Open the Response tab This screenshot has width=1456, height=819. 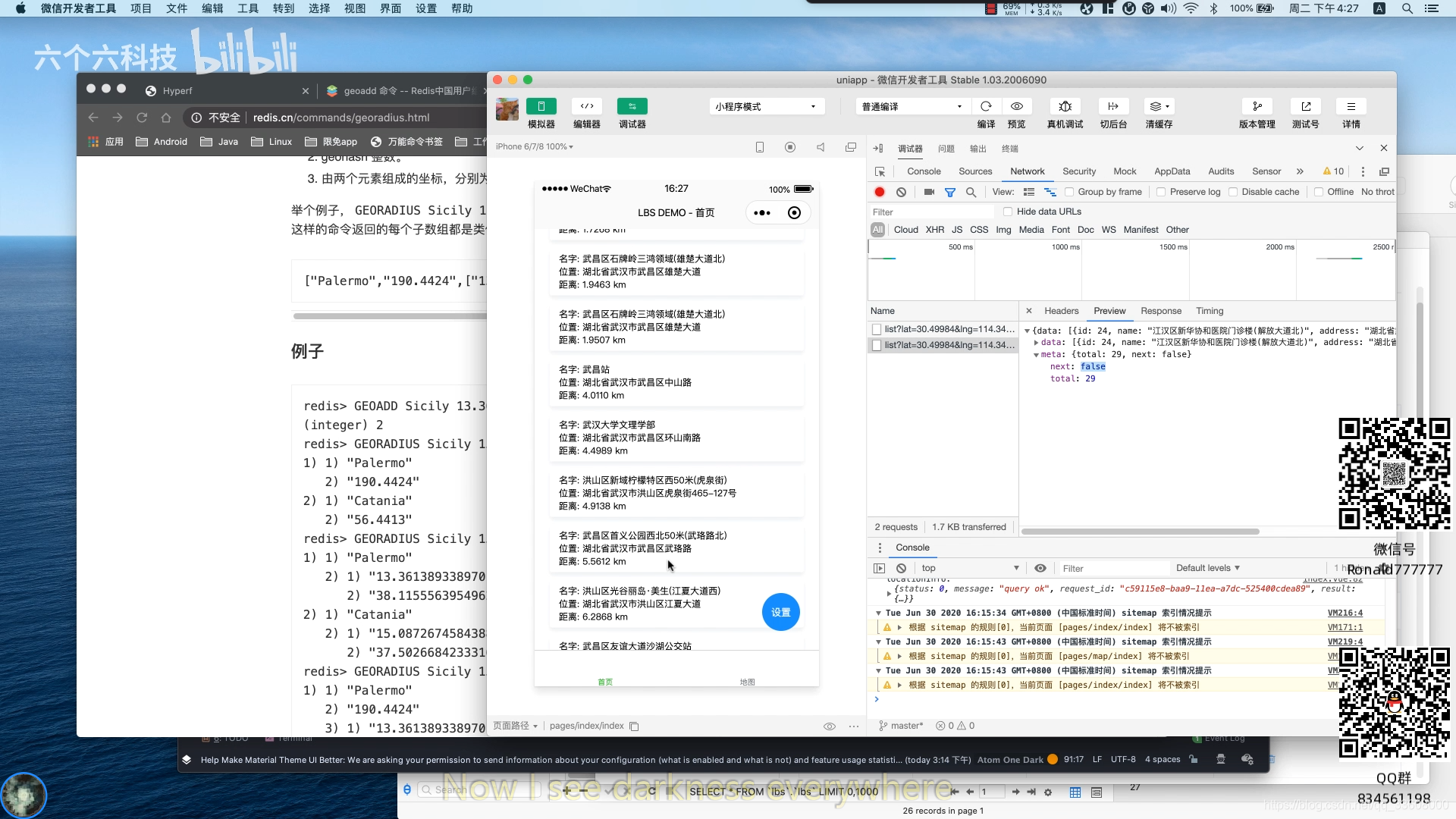(x=1160, y=312)
